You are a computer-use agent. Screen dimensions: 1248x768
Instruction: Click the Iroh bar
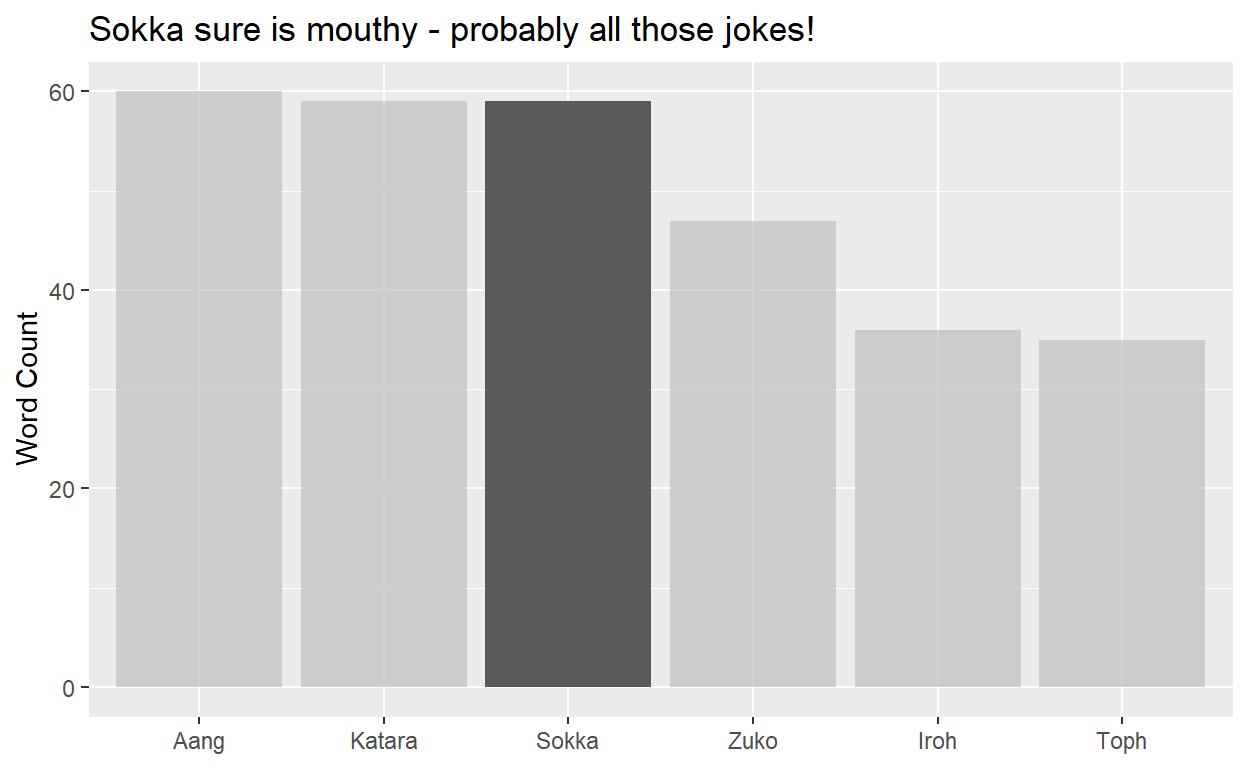tap(938, 508)
